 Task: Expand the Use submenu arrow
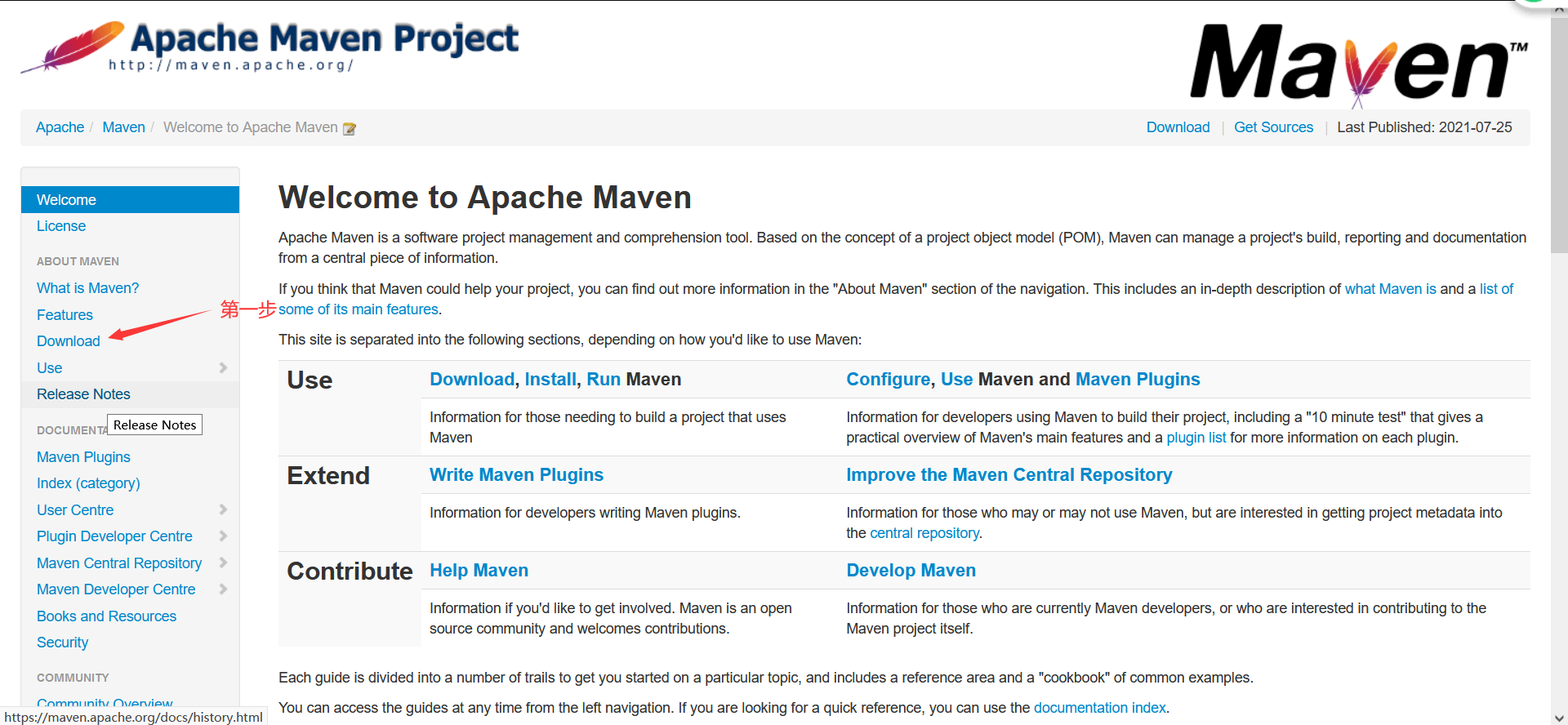point(223,368)
